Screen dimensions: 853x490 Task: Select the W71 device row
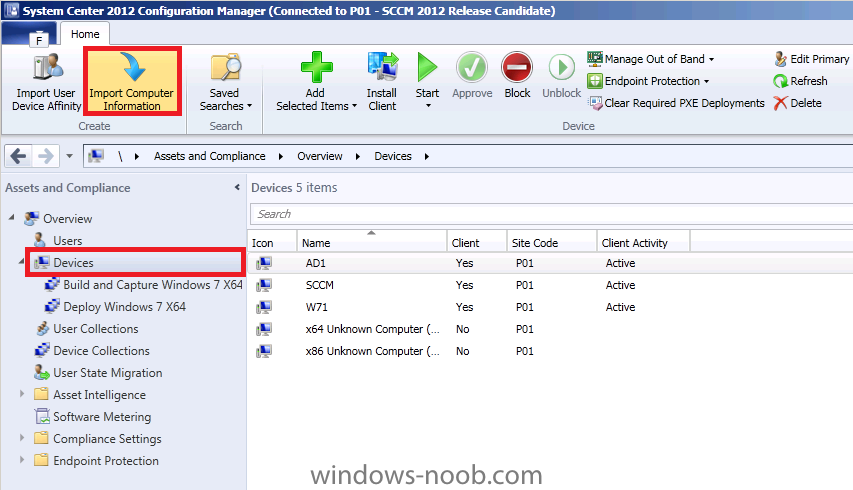551,307
